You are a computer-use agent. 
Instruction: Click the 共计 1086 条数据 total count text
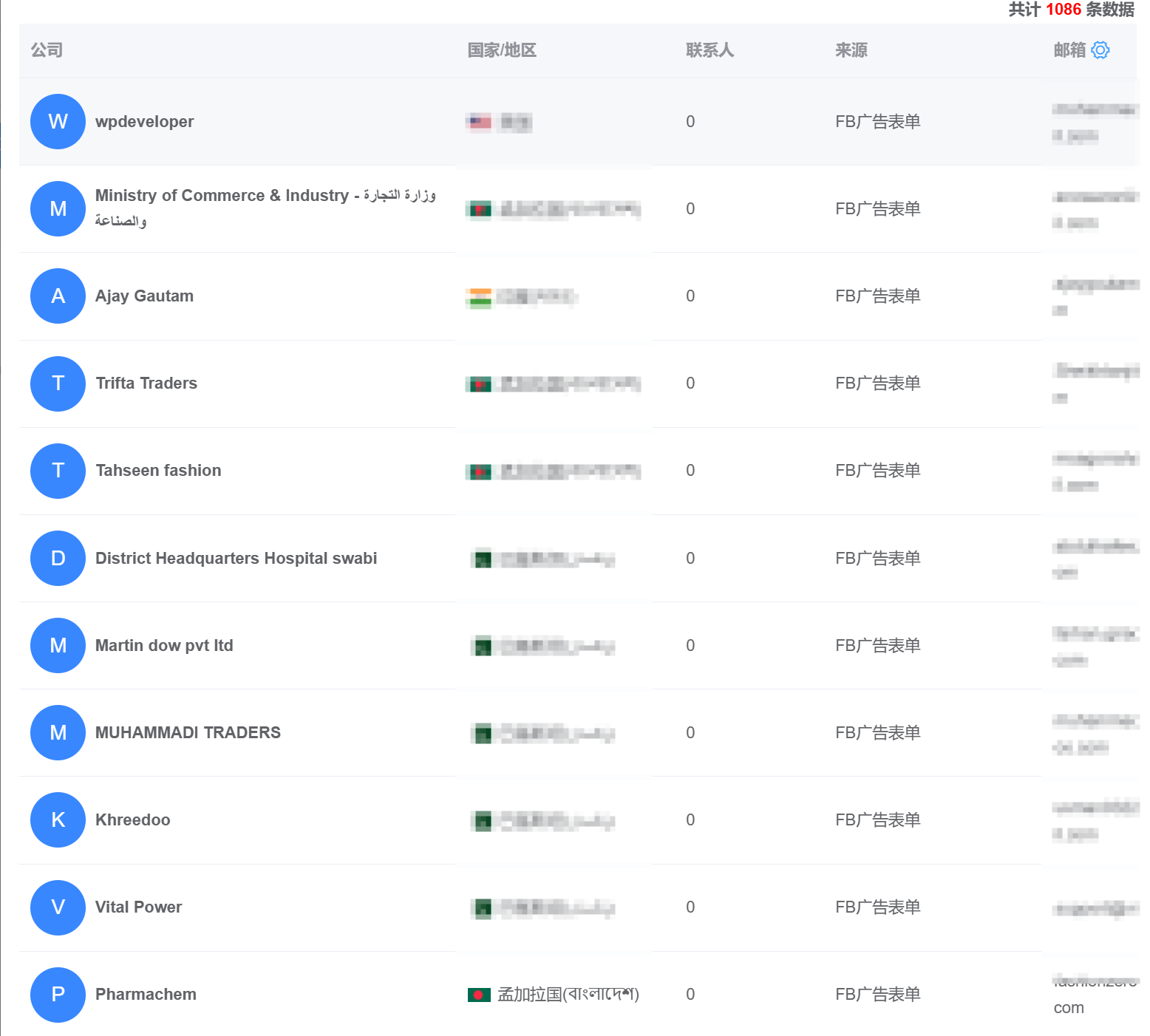(1072, 10)
